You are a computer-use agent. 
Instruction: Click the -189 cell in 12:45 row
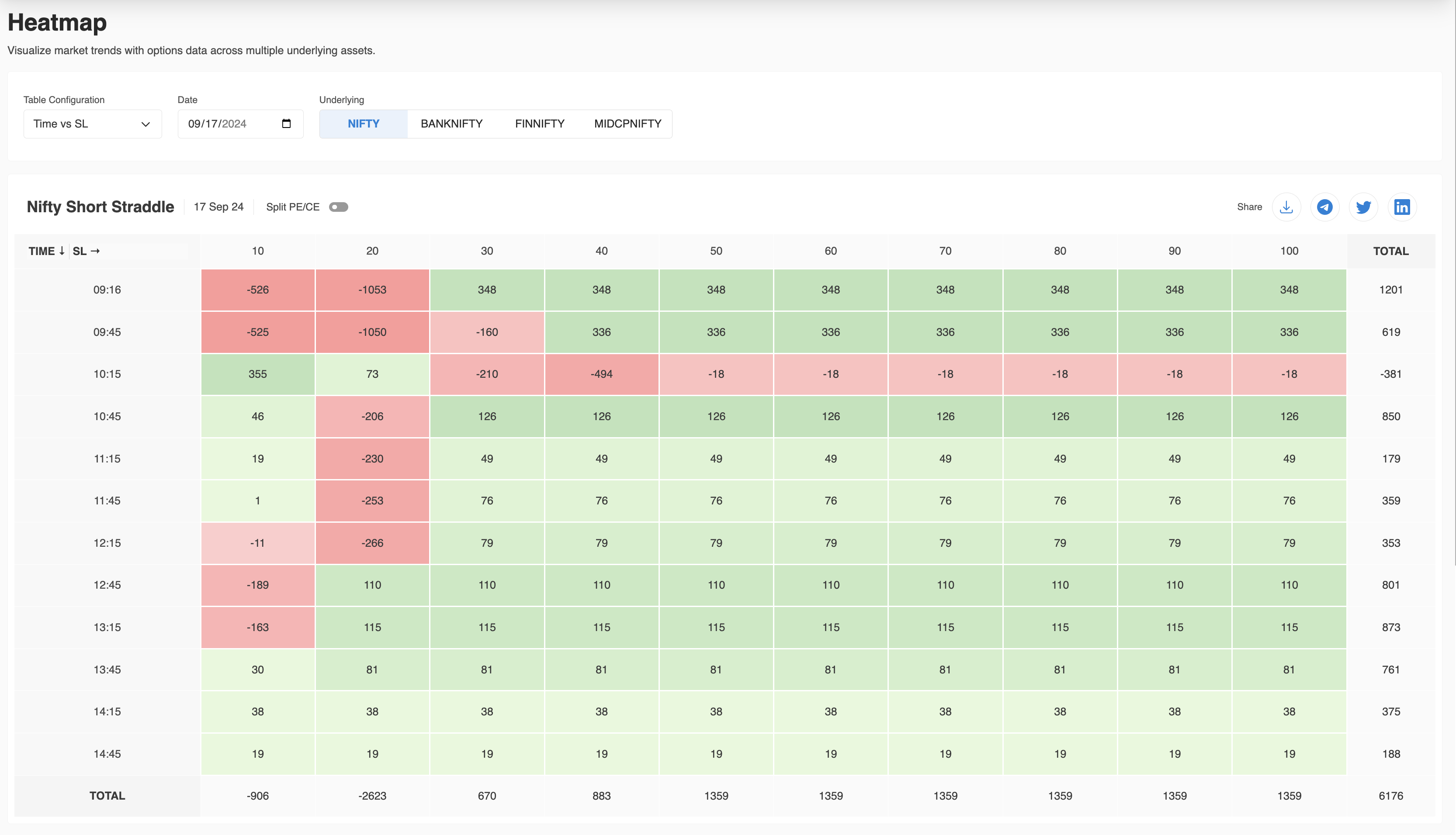[x=257, y=585]
